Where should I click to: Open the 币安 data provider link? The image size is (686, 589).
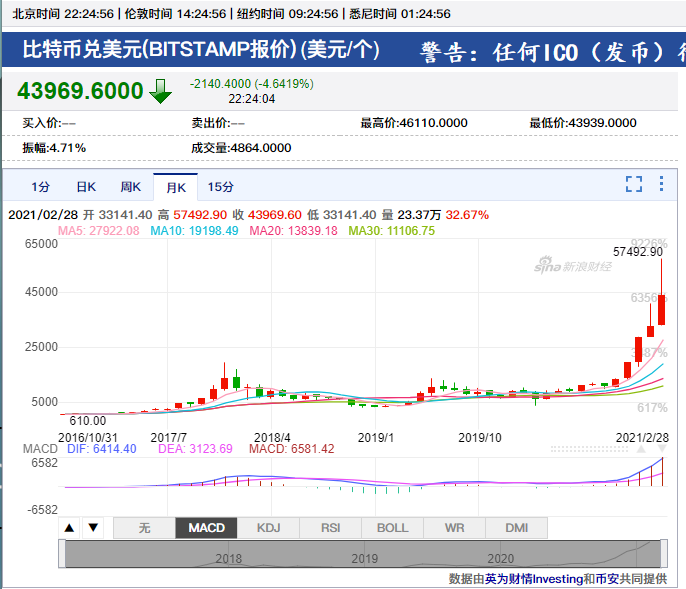tap(607, 579)
